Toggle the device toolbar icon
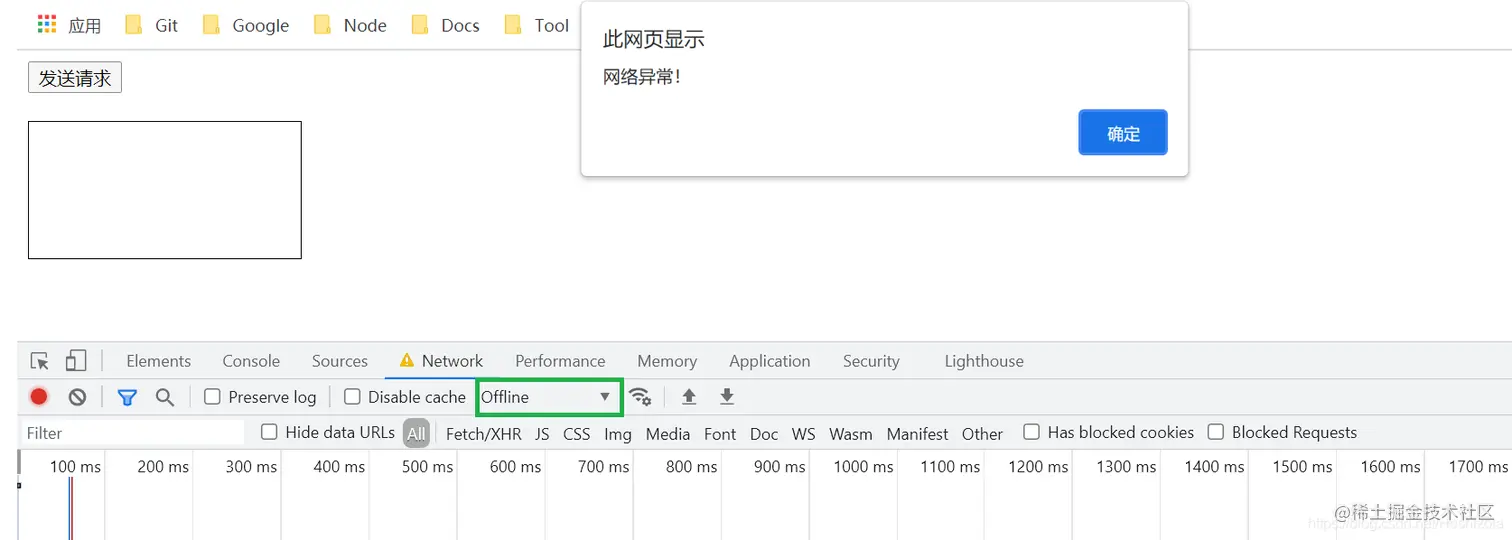 click(76, 361)
